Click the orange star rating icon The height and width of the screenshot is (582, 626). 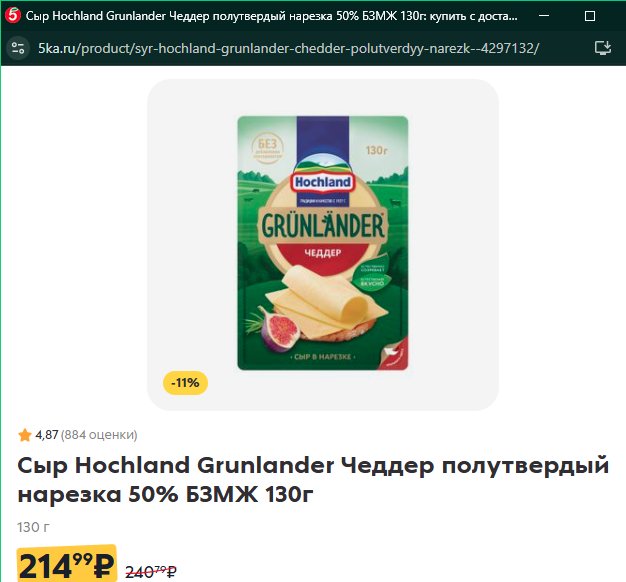25,435
